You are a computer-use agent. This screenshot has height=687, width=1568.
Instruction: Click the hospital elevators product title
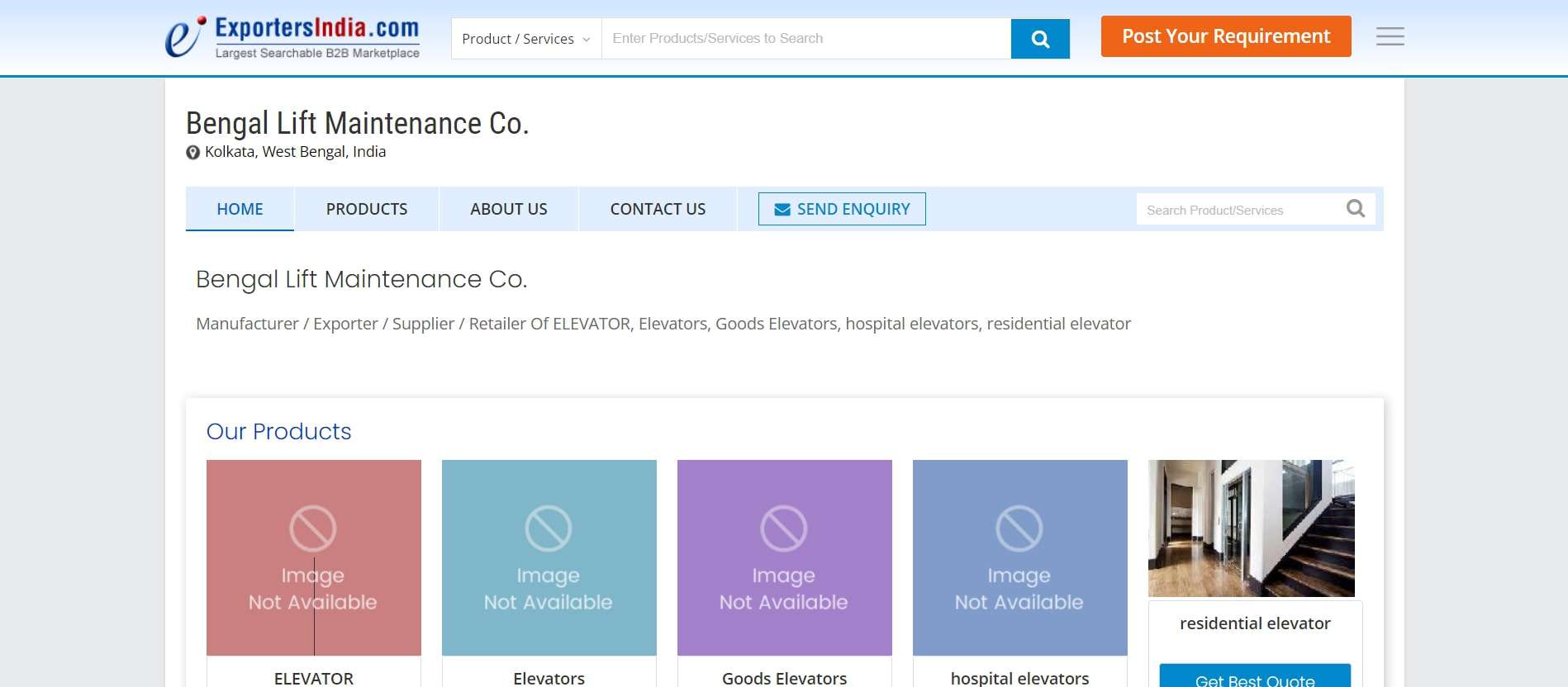click(x=1019, y=678)
